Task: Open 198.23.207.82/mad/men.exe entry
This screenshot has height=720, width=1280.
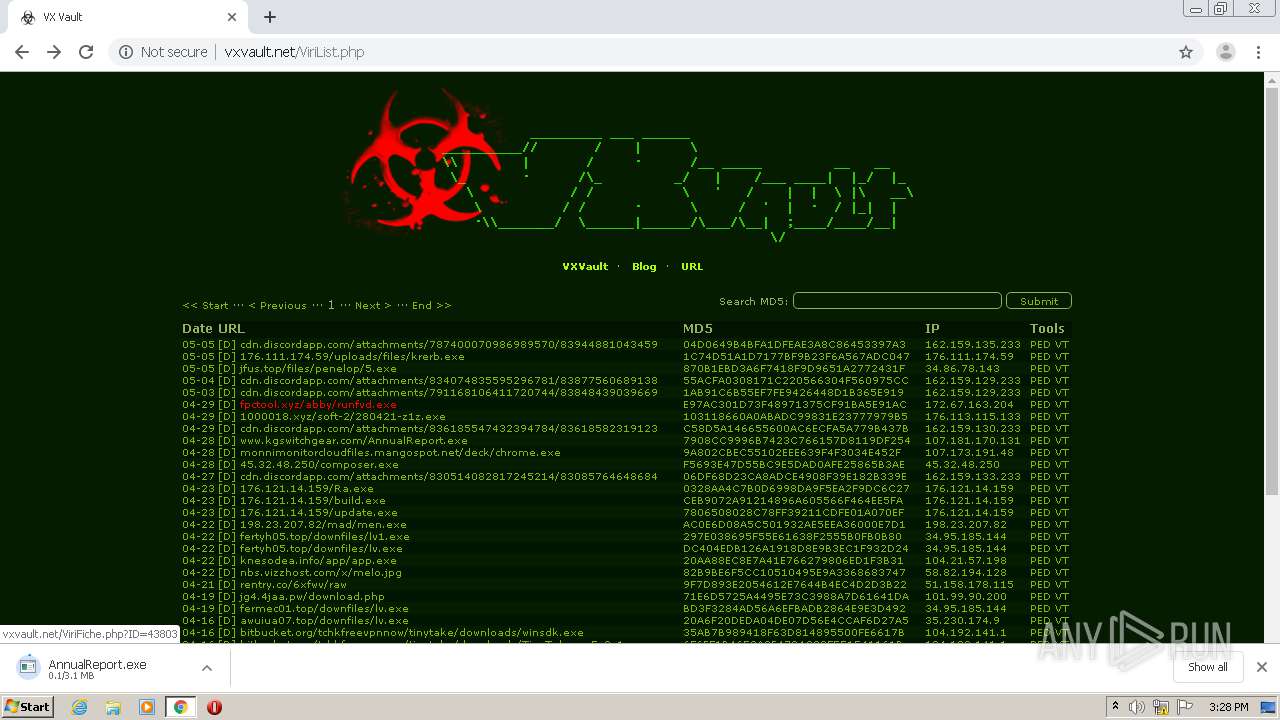Action: pos(323,524)
